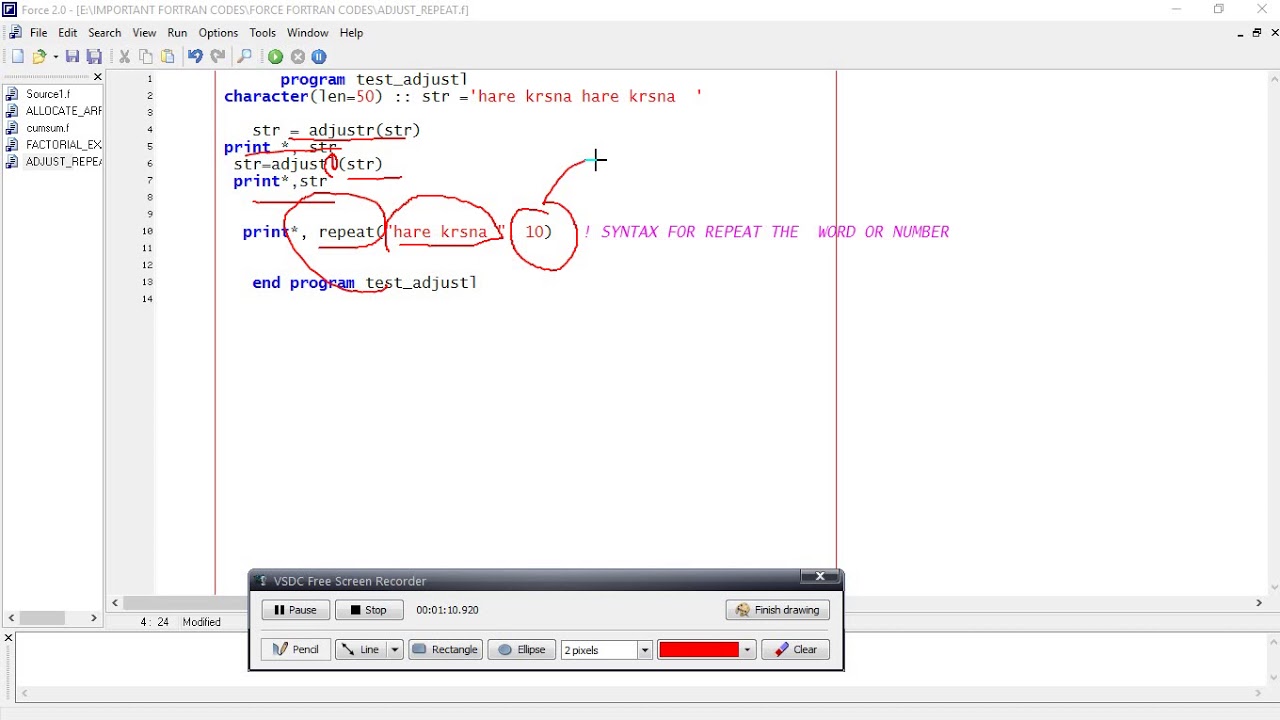Click the red drawing color swatch
The image size is (1280, 720).
[x=698, y=650]
